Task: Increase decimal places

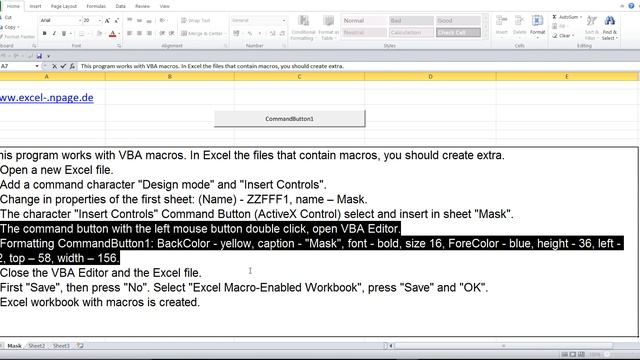Action: [x=273, y=33]
